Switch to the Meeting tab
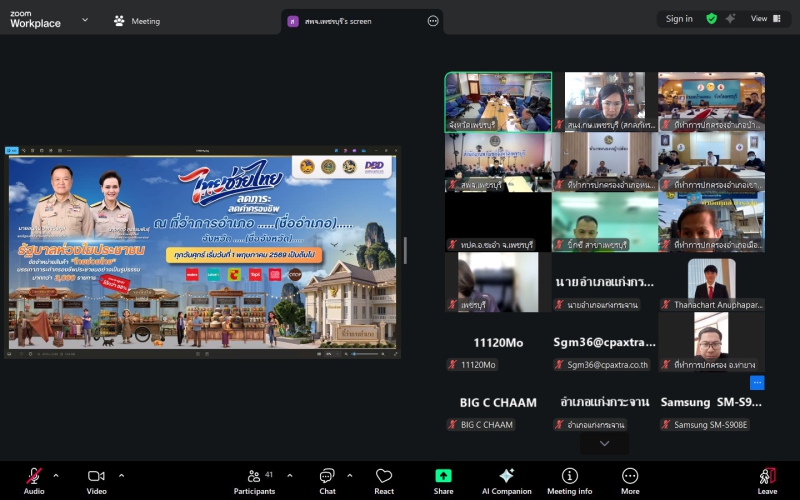The width and height of the screenshot is (800, 500). pyautogui.click(x=137, y=21)
